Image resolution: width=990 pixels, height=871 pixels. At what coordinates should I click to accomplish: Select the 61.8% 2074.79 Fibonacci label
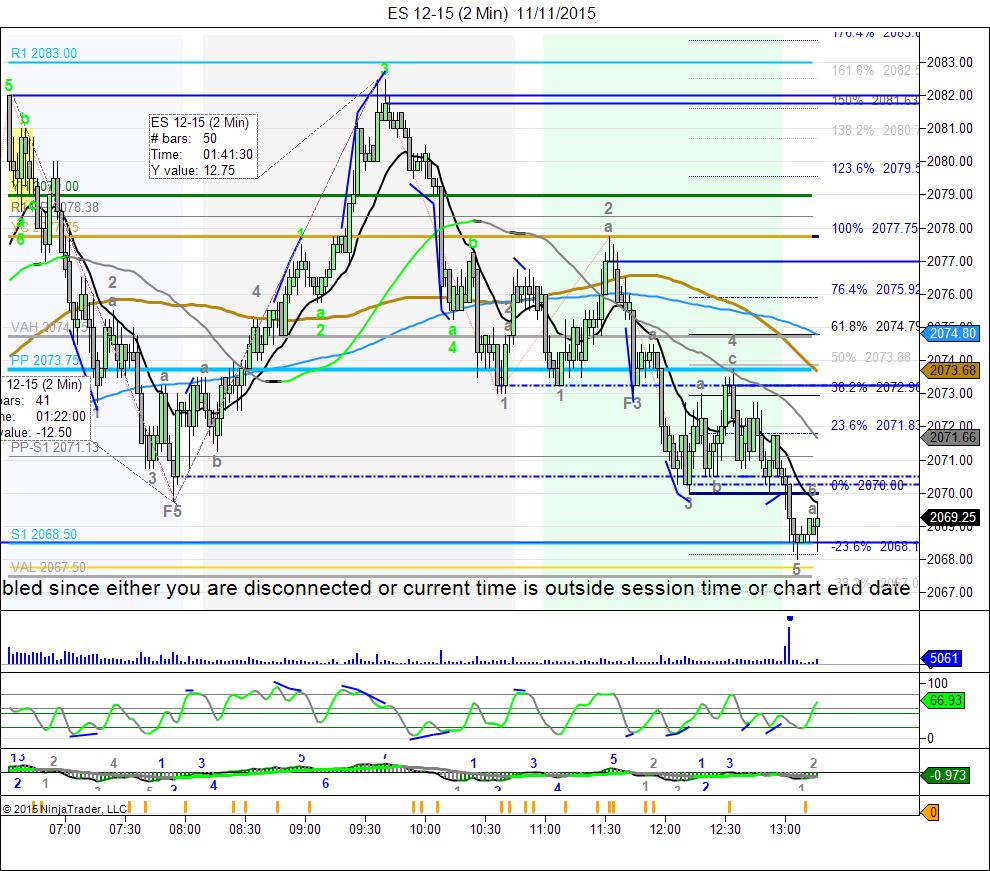[875, 326]
